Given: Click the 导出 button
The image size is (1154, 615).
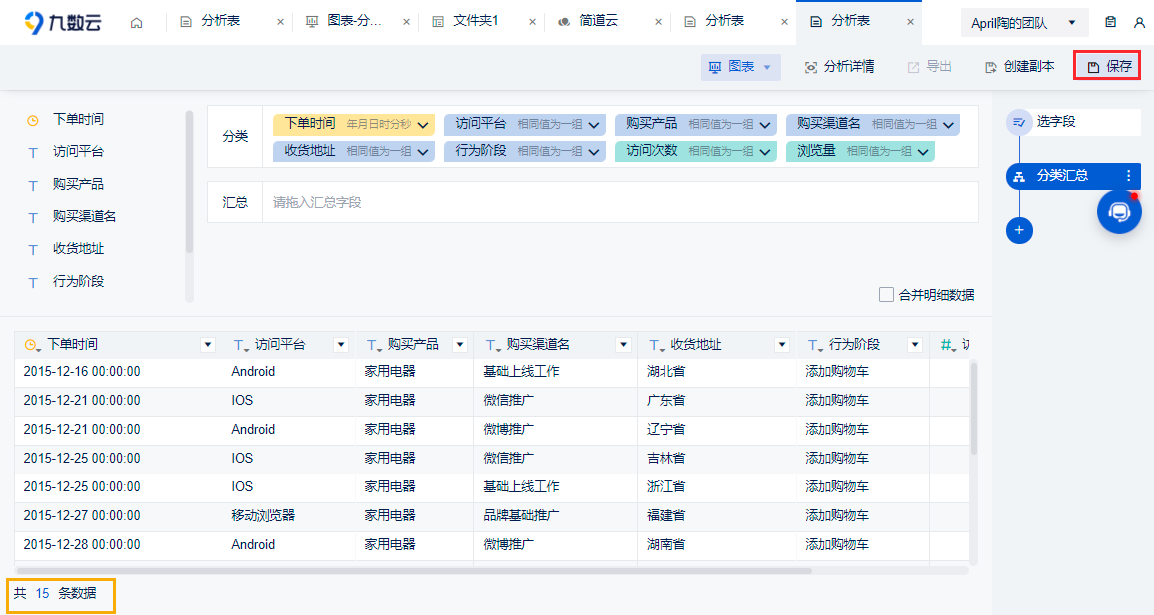Looking at the screenshot, I should coord(930,67).
